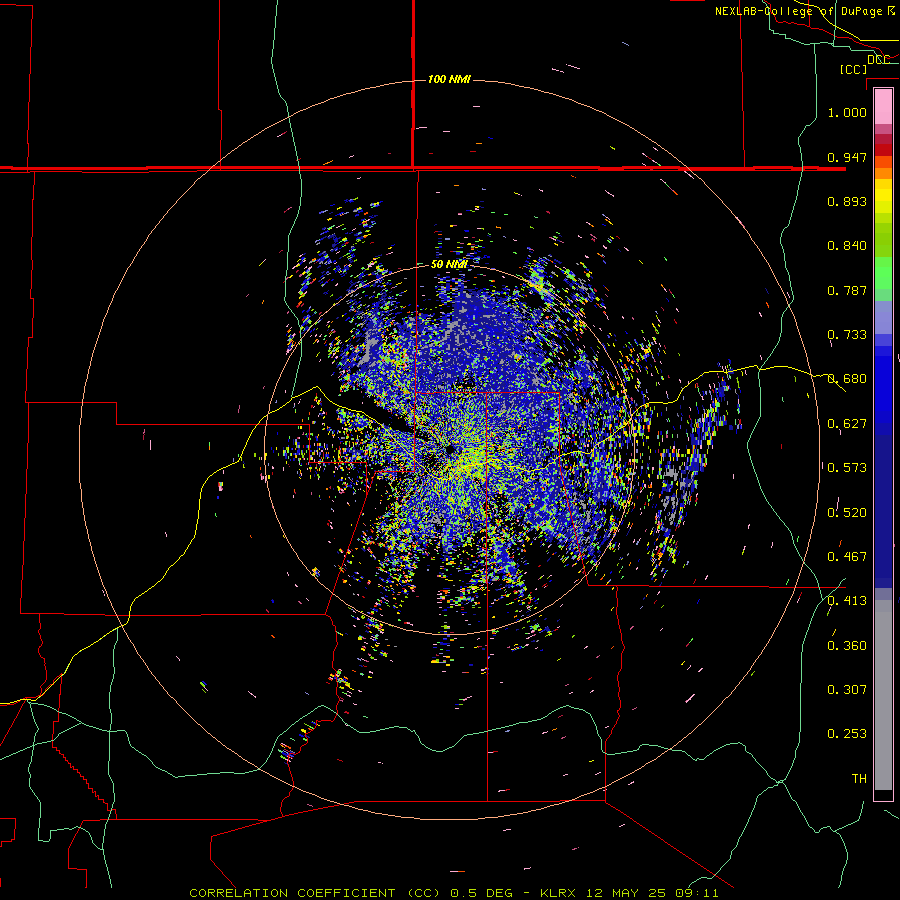
Task: Click the KLRX station ID in the caption
Action: [x=560, y=893]
